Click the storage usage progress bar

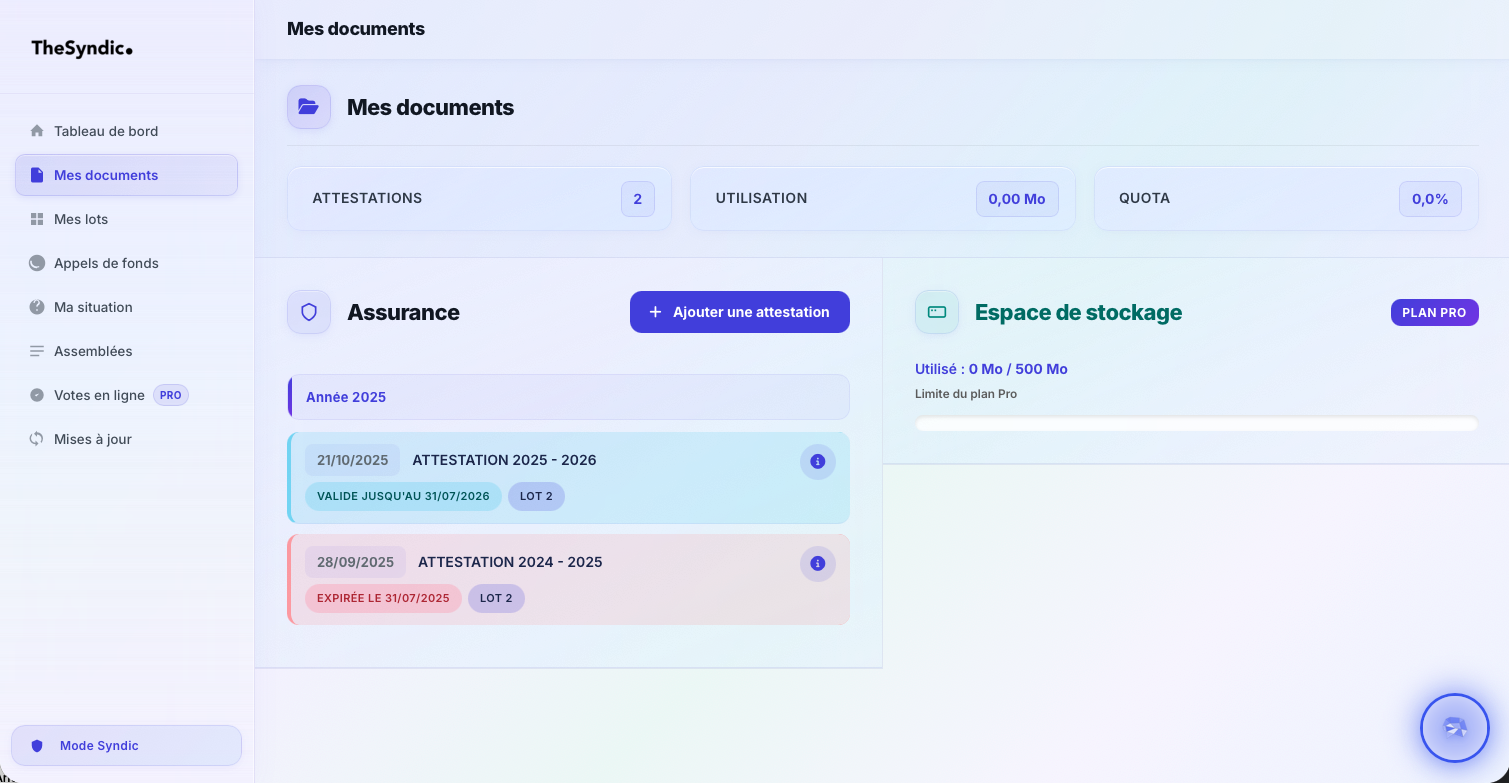point(1195,423)
